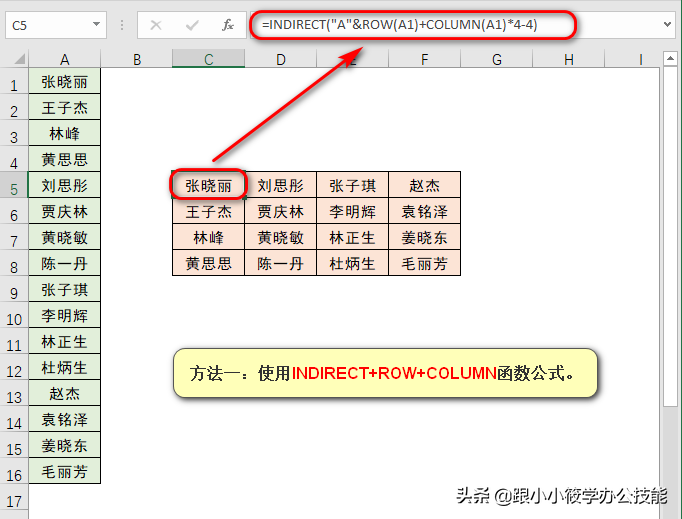Viewport: 682px width, 519px height.
Task: Select cell E7 with 林正生
Action: coord(352,237)
